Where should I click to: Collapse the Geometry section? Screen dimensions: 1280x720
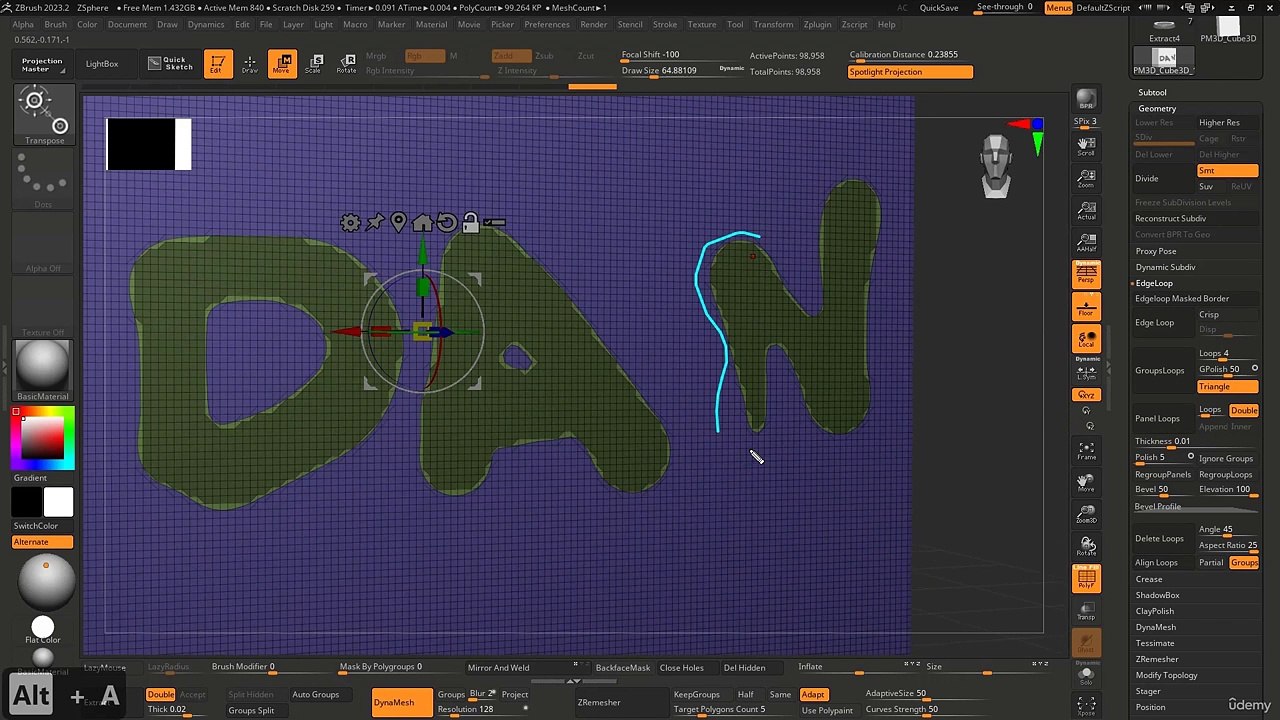pos(1157,108)
